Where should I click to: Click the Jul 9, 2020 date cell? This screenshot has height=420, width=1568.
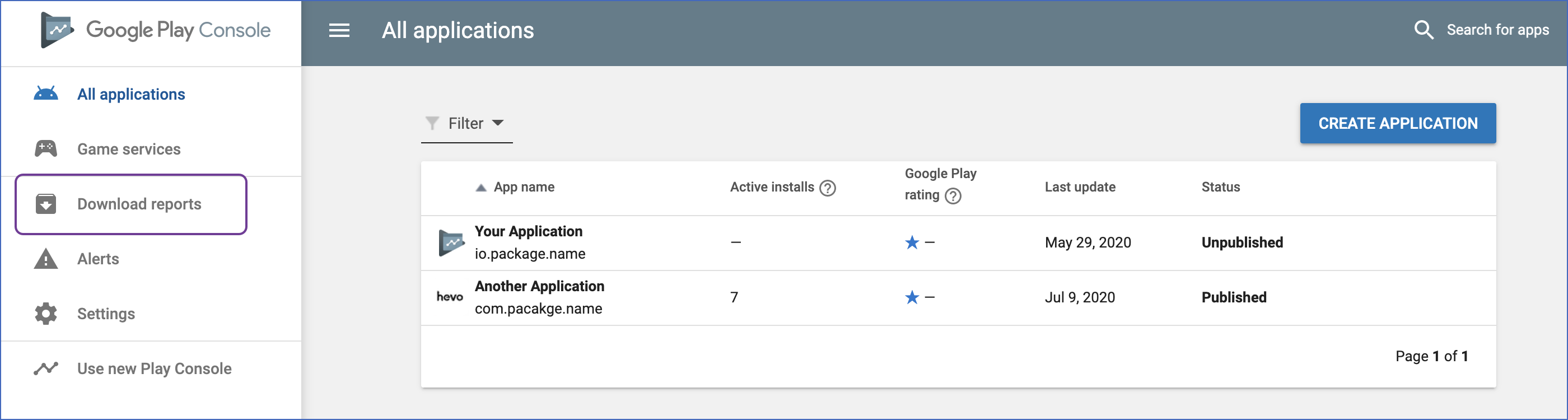[x=1080, y=298]
